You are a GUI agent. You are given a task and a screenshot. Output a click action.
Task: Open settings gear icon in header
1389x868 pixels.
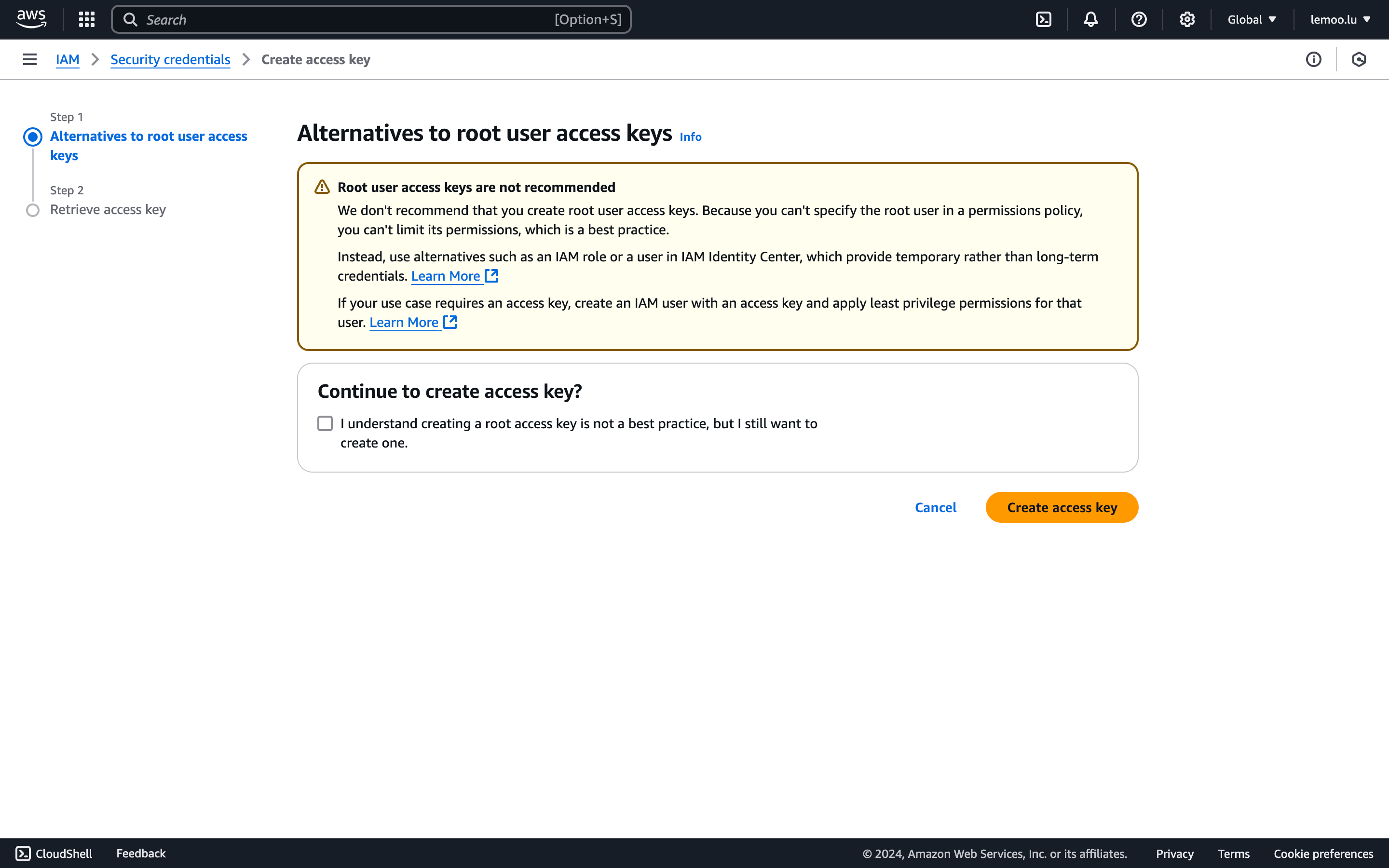point(1187,19)
